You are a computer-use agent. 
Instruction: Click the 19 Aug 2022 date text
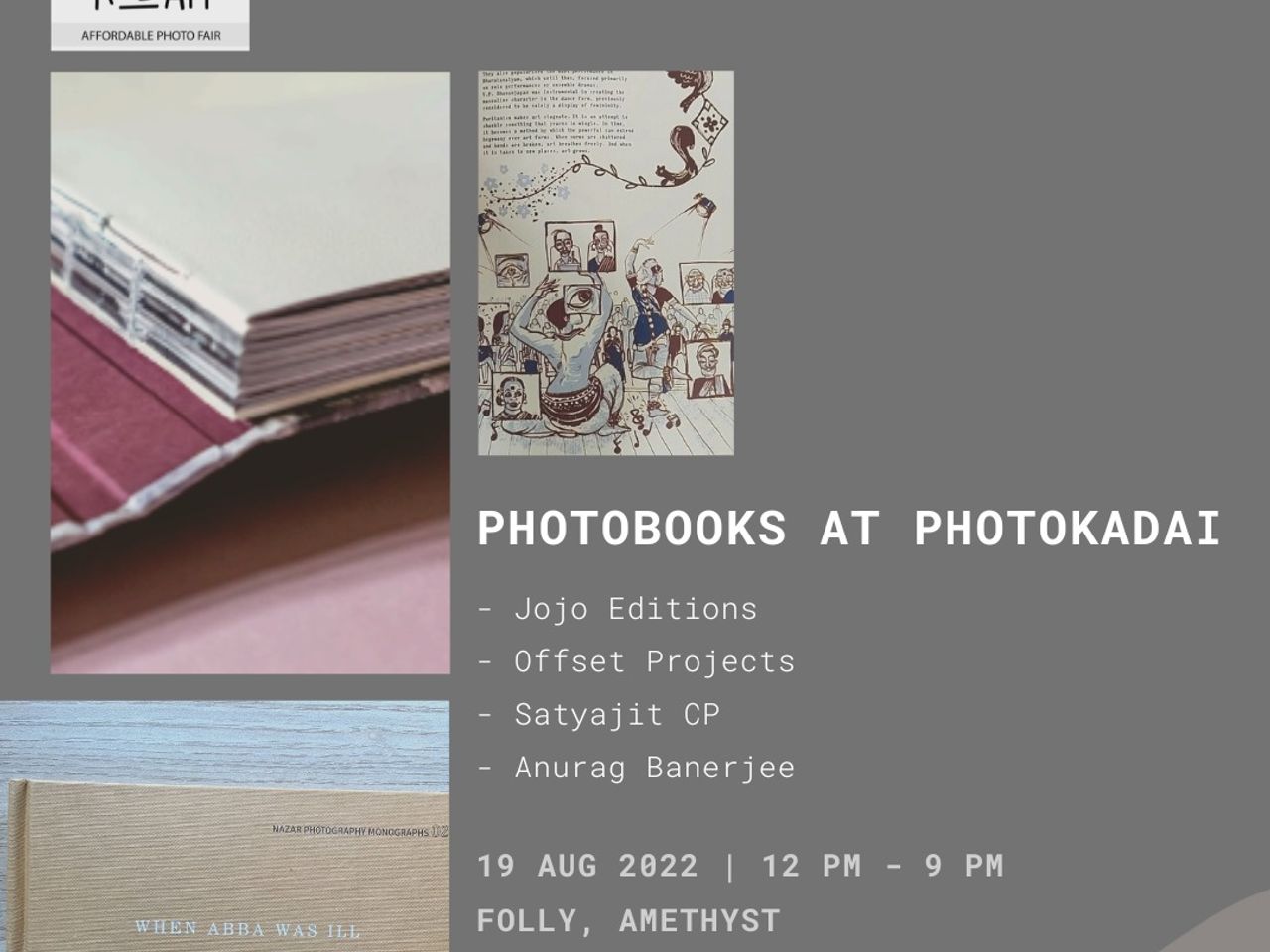[x=587, y=865]
